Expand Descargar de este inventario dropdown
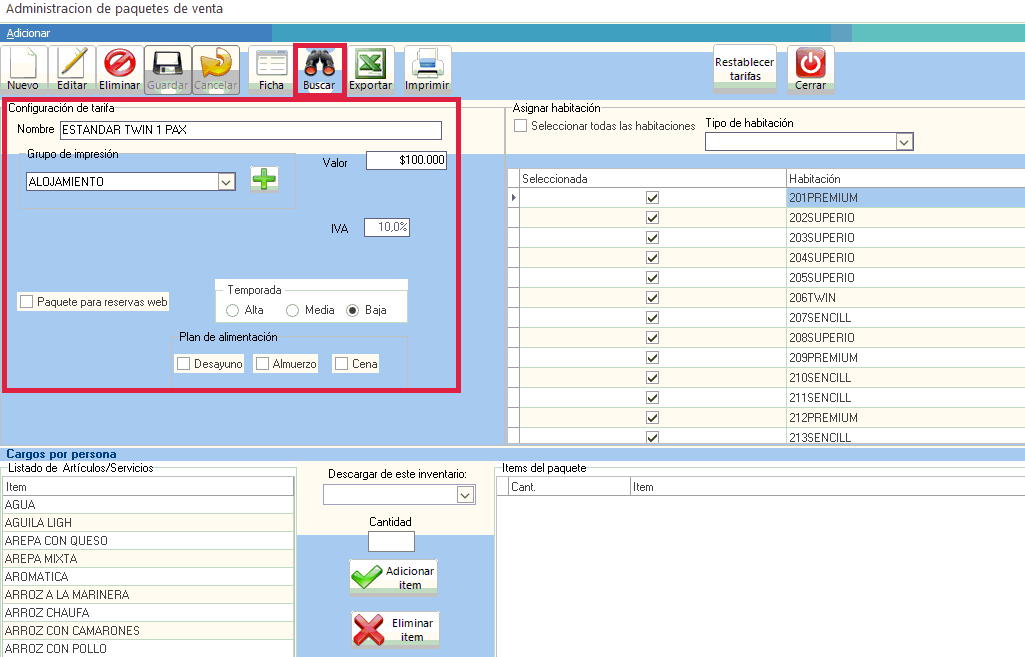 click(x=464, y=495)
